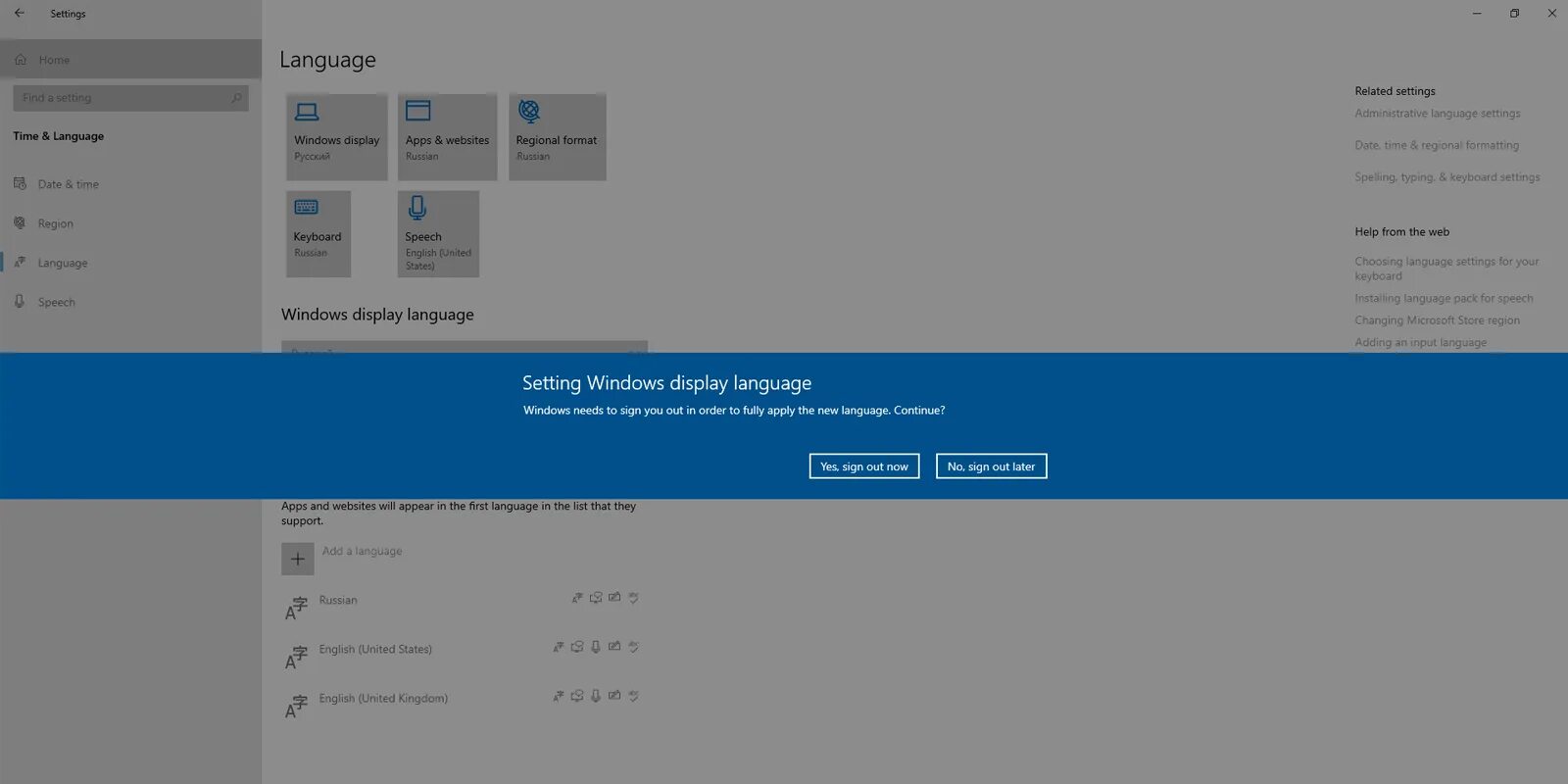Click the Add a language label
Image resolution: width=1568 pixels, height=784 pixels.
click(x=363, y=551)
